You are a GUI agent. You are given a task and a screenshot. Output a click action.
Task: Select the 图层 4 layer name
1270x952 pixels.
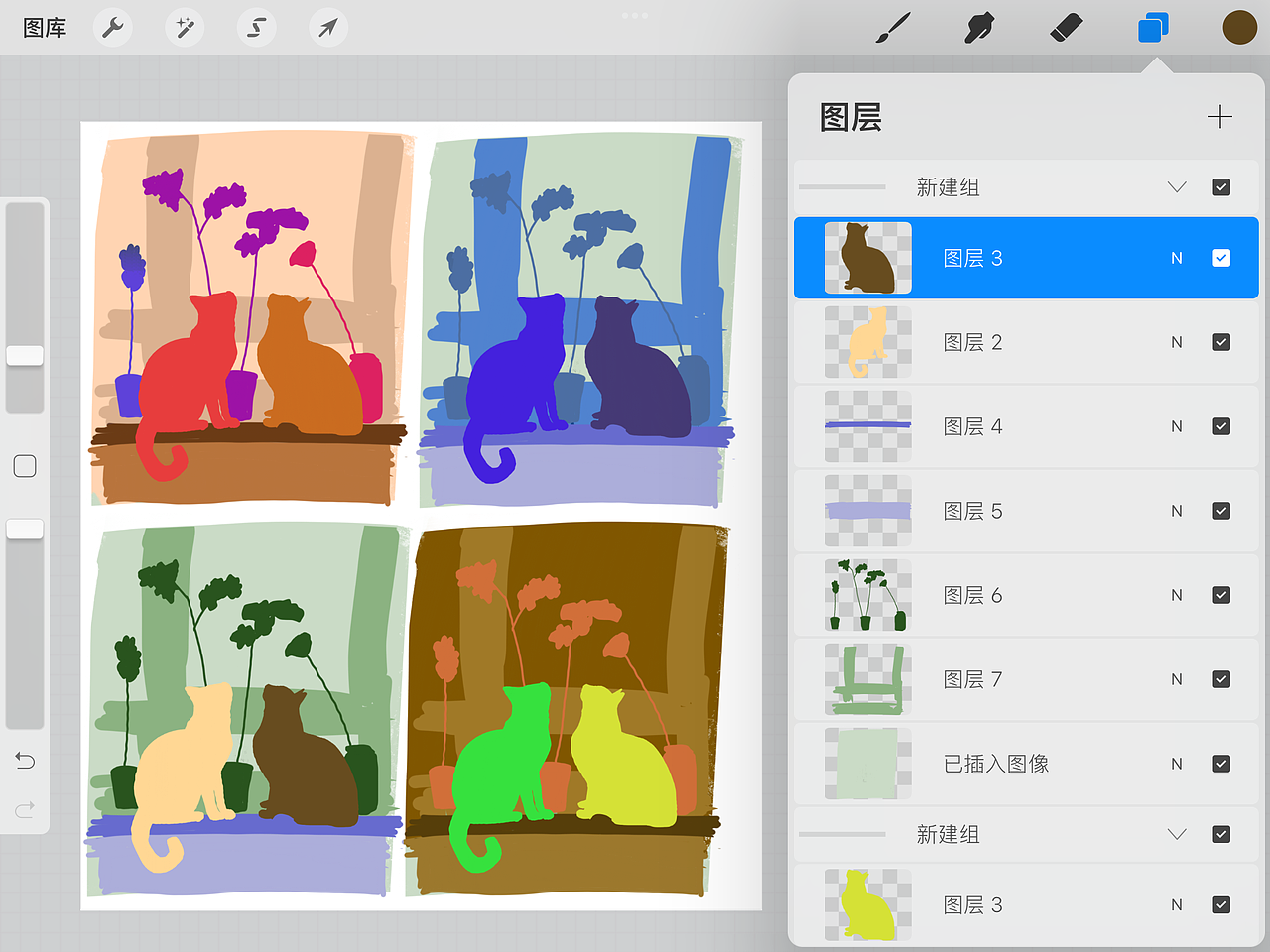point(972,426)
